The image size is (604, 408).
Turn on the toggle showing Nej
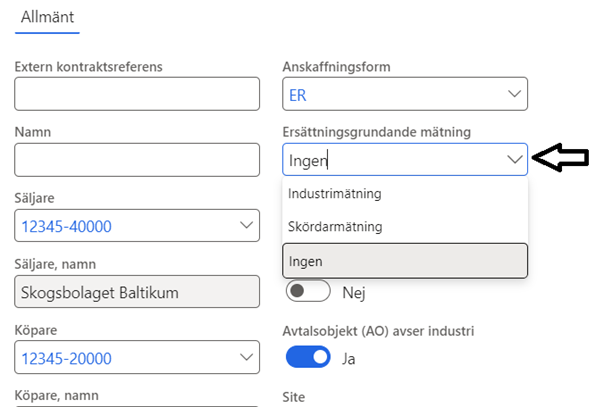(x=309, y=292)
